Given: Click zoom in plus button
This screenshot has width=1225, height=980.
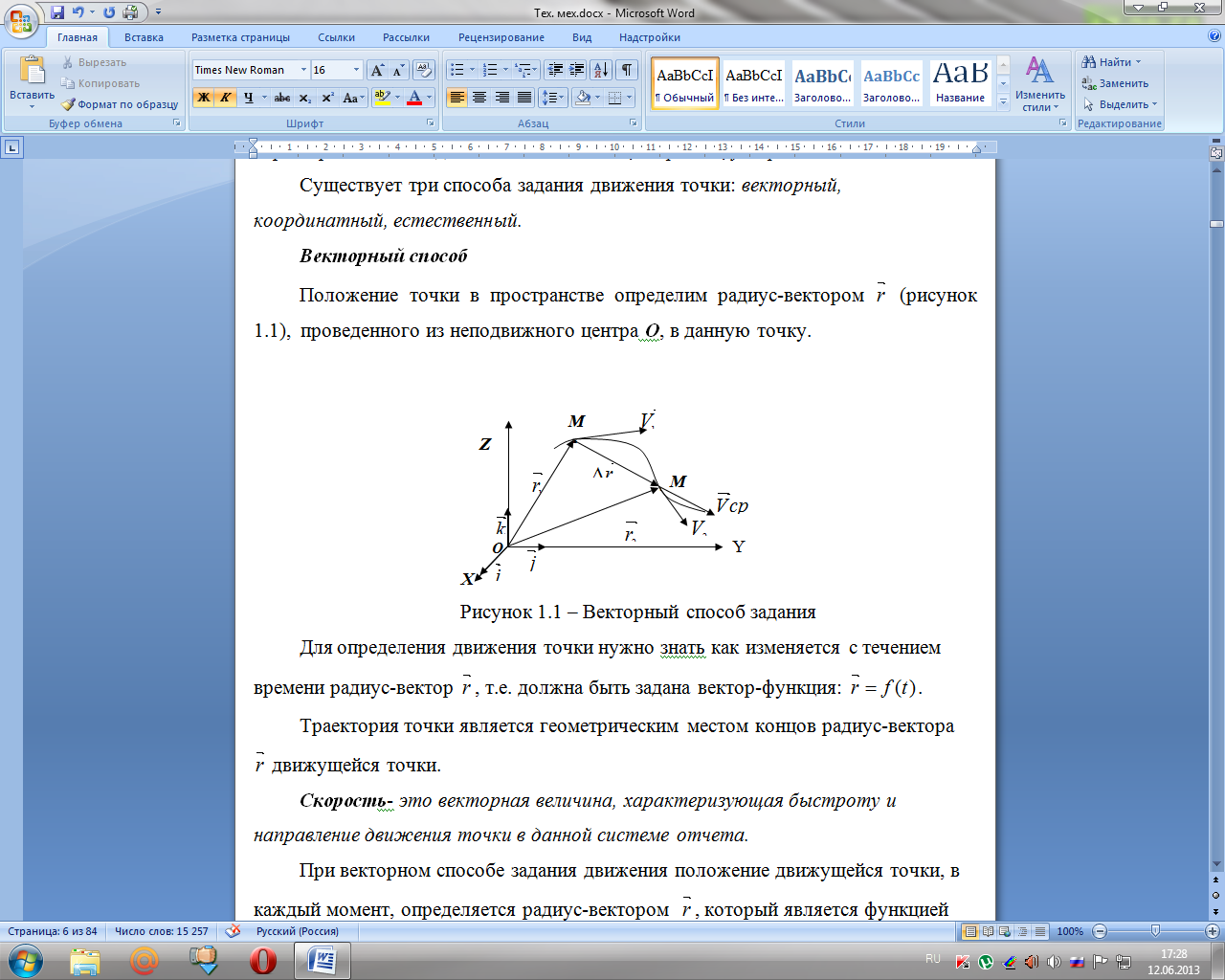Looking at the screenshot, I should click(1212, 931).
